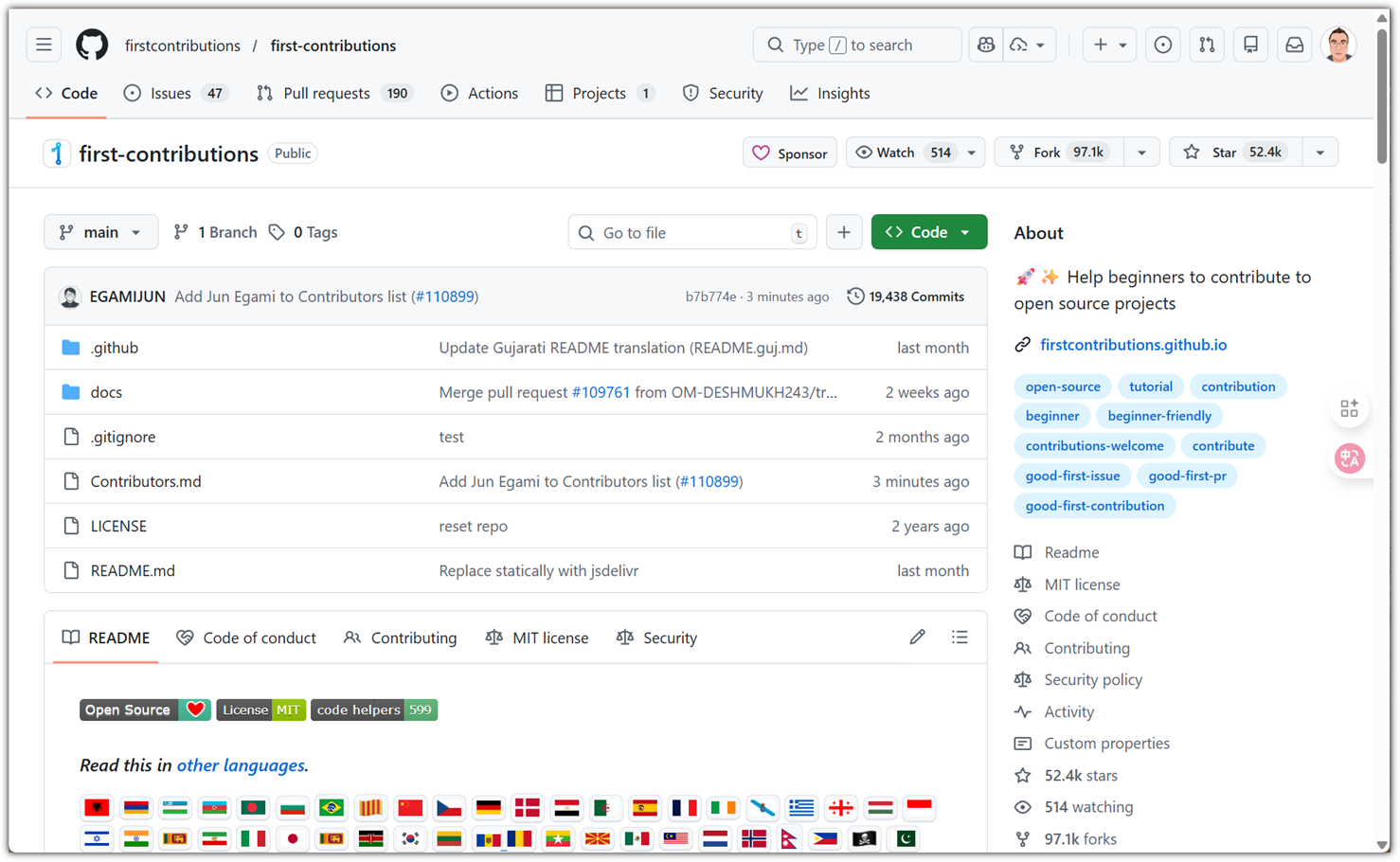Open the docs folder
Viewport: 1400px width, 862px height.
[x=106, y=392]
